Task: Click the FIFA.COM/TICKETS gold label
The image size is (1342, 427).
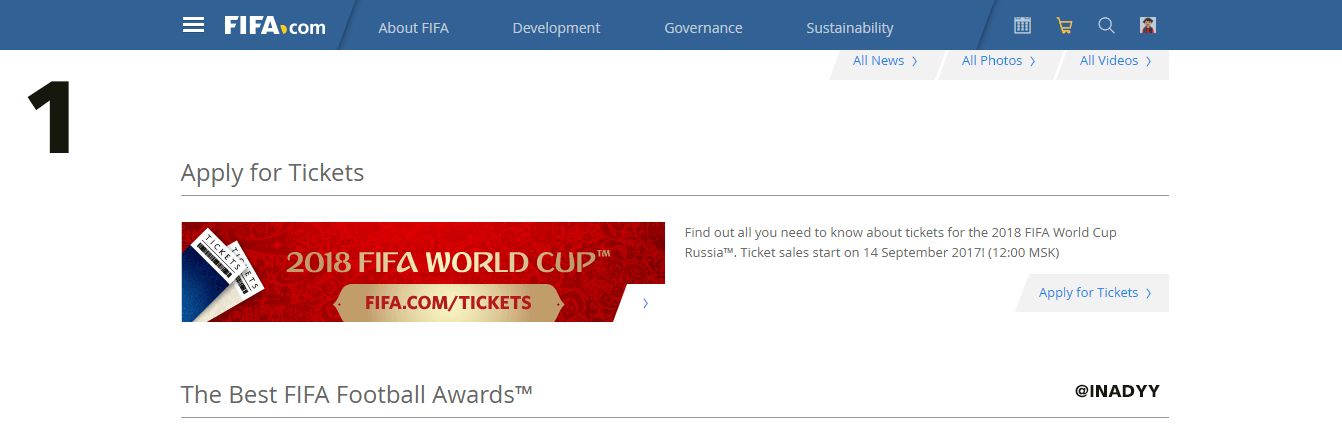Action: coord(447,302)
